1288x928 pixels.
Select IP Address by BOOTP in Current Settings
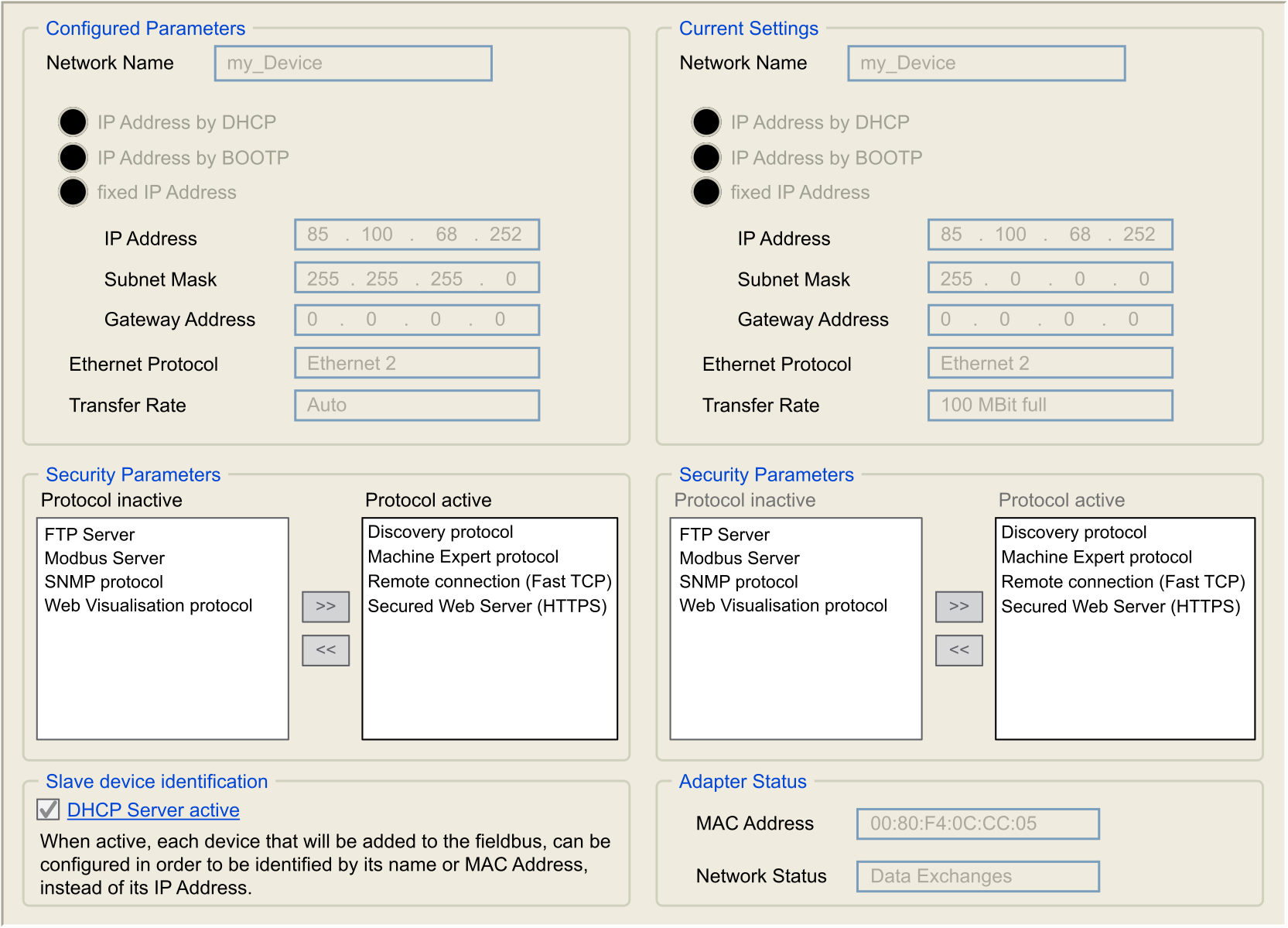(705, 157)
